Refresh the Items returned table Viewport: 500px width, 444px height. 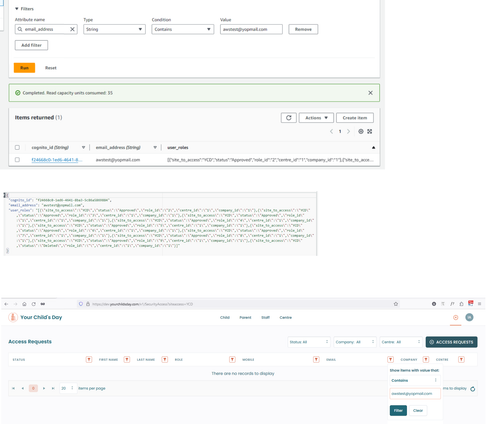point(289,118)
